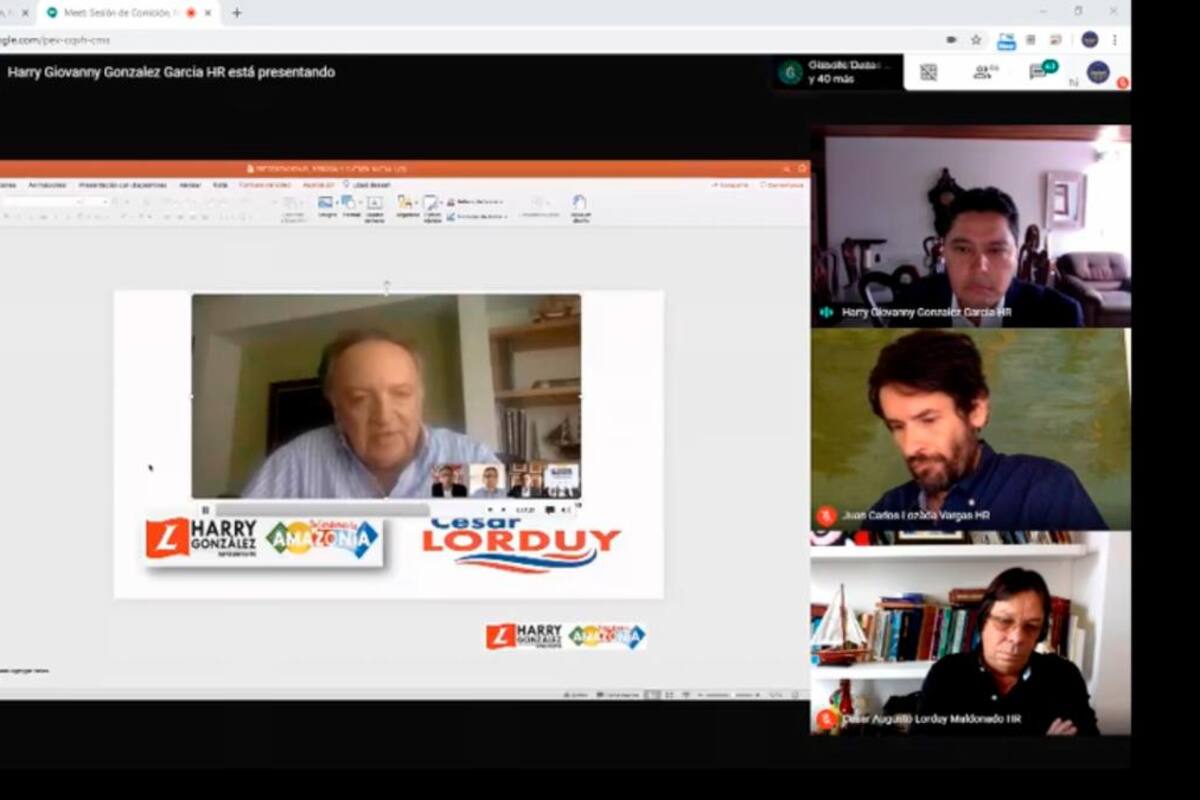Bookmark this page with the star icon
The height and width of the screenshot is (800, 1200).
pyautogui.click(x=976, y=40)
